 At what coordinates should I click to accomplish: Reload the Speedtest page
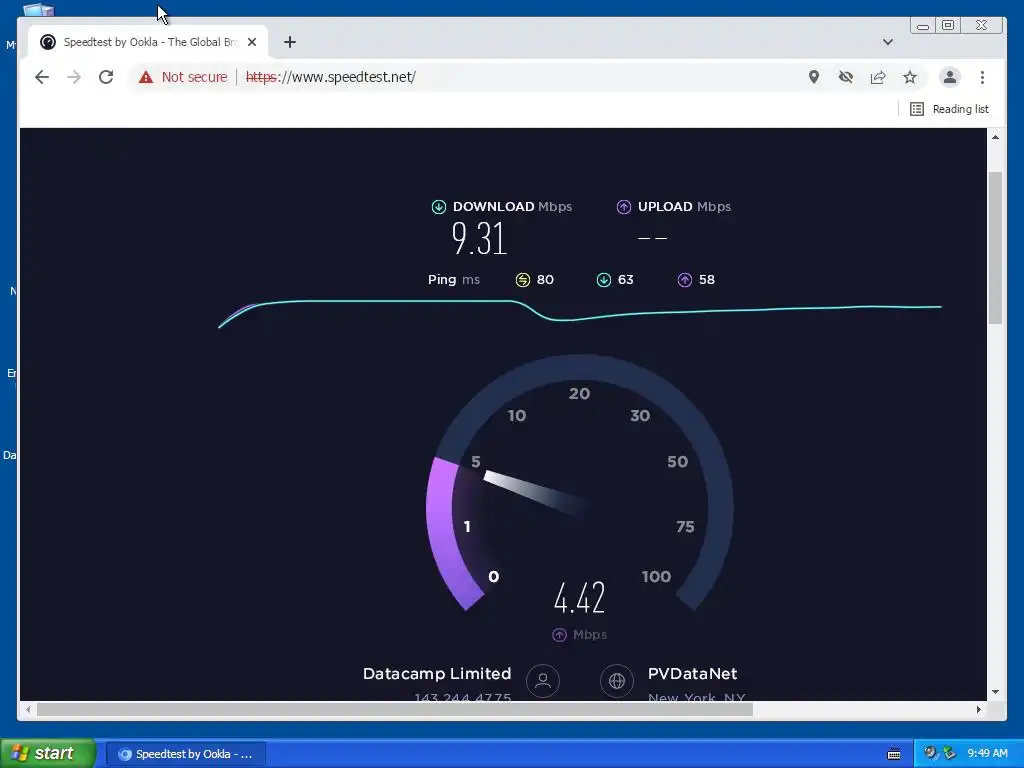point(106,77)
